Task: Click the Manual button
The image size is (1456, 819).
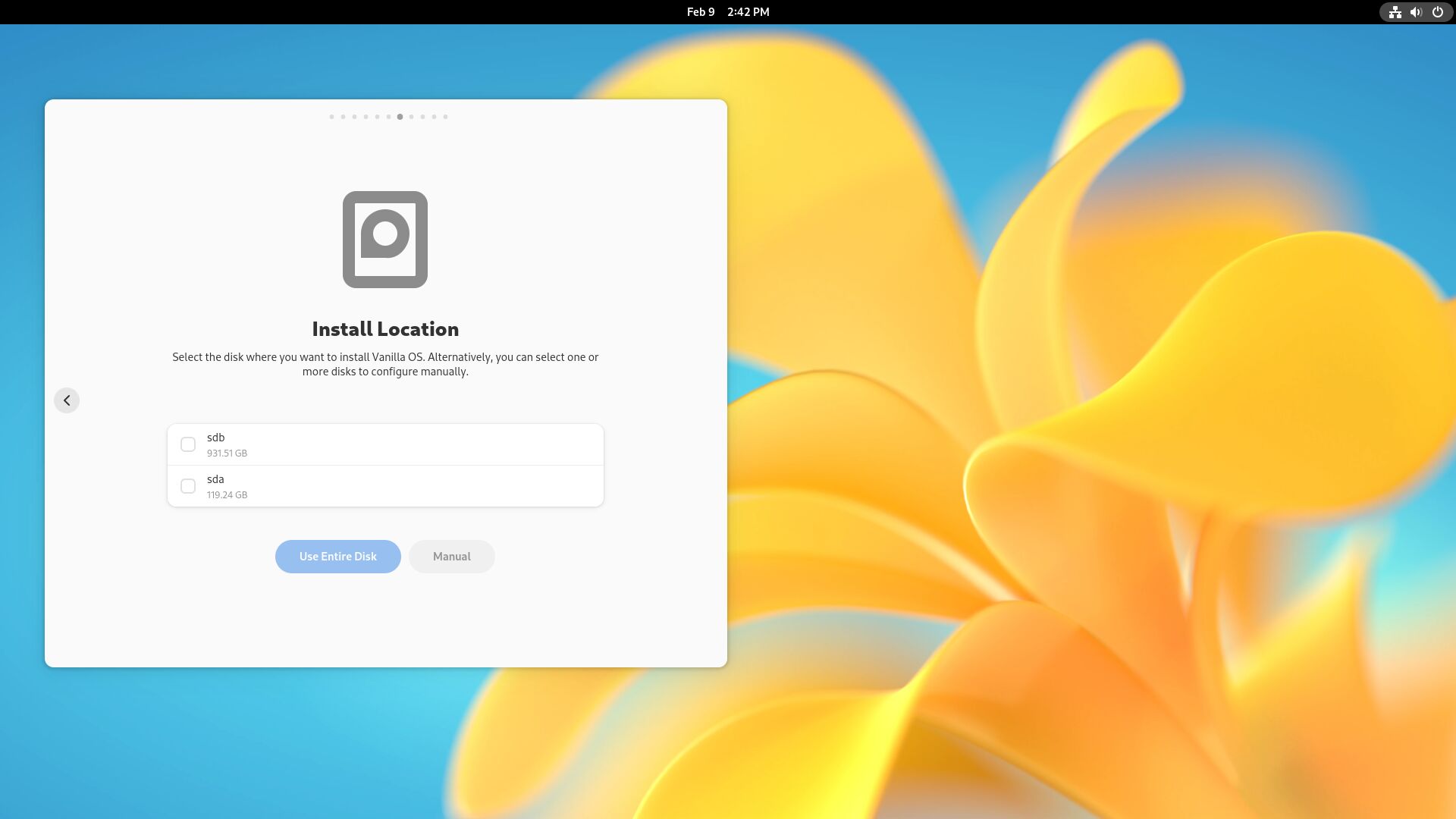Action: [452, 557]
